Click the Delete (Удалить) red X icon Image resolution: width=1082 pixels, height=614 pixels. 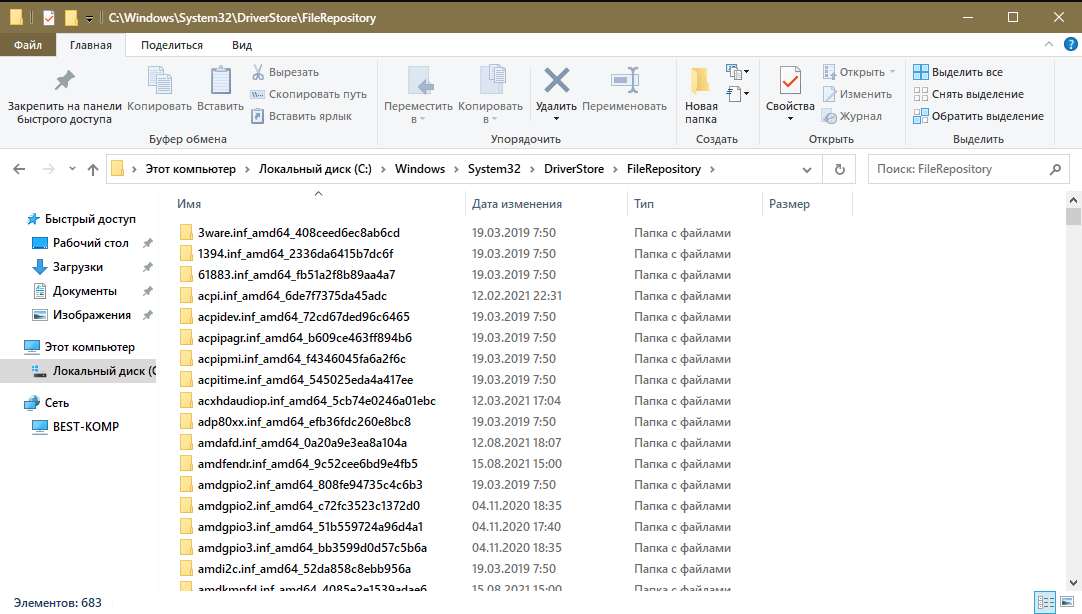[x=556, y=80]
